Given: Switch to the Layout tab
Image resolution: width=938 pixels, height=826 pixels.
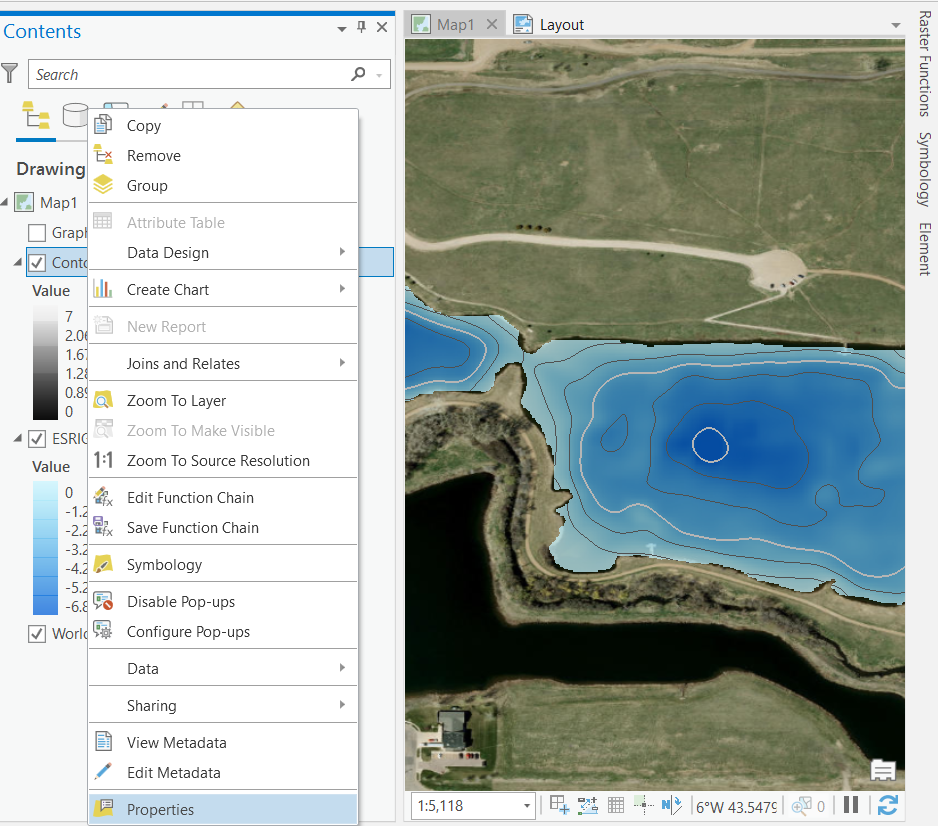Looking at the screenshot, I should [560, 23].
